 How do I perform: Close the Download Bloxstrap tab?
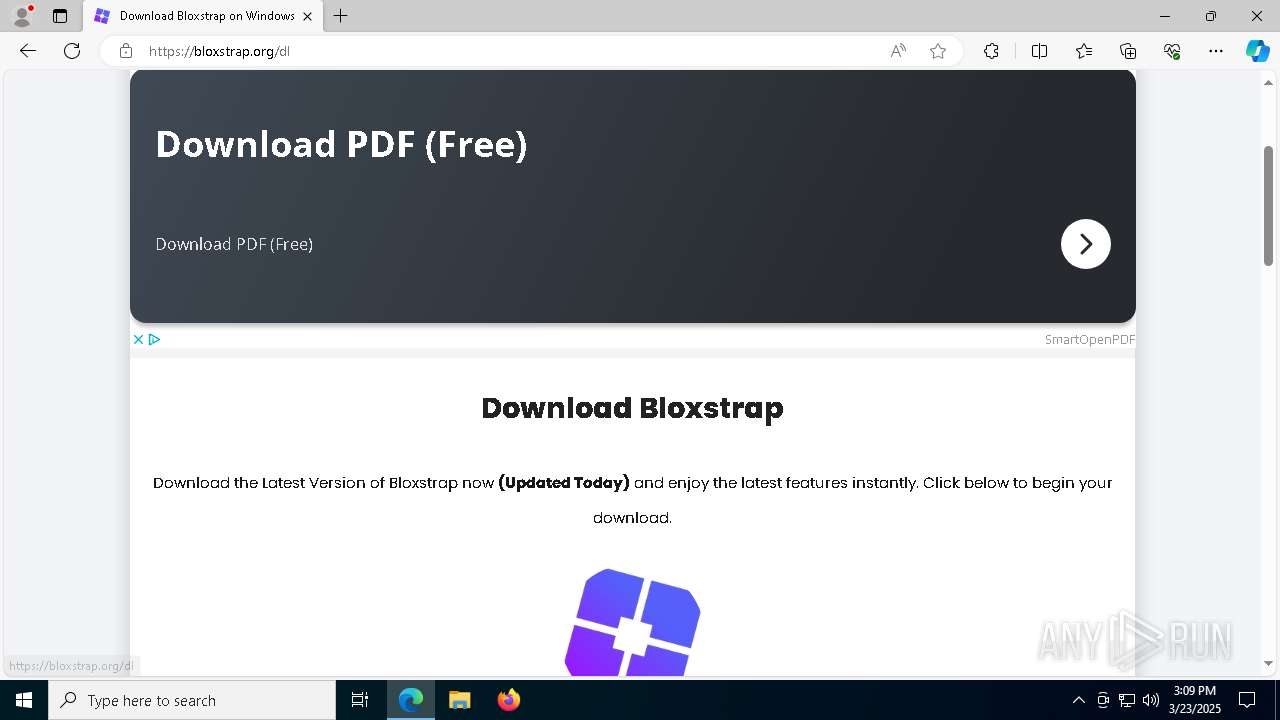tap(308, 16)
